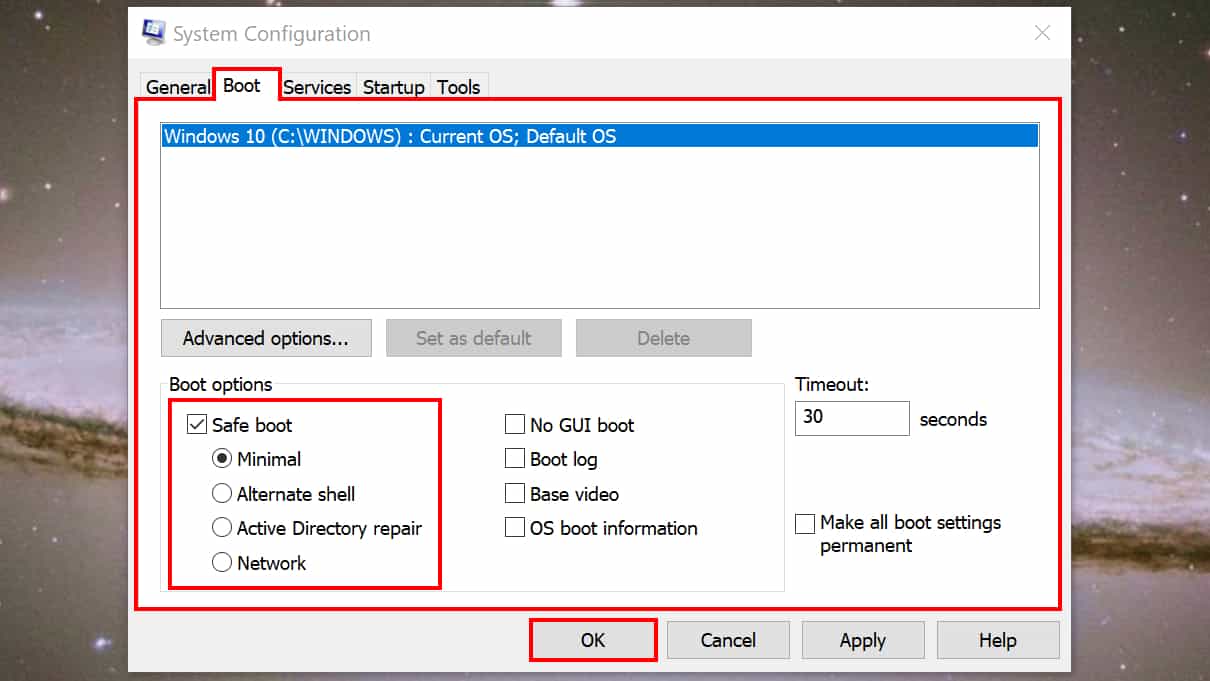
Task: Click the Timeout seconds input field
Action: click(x=851, y=418)
